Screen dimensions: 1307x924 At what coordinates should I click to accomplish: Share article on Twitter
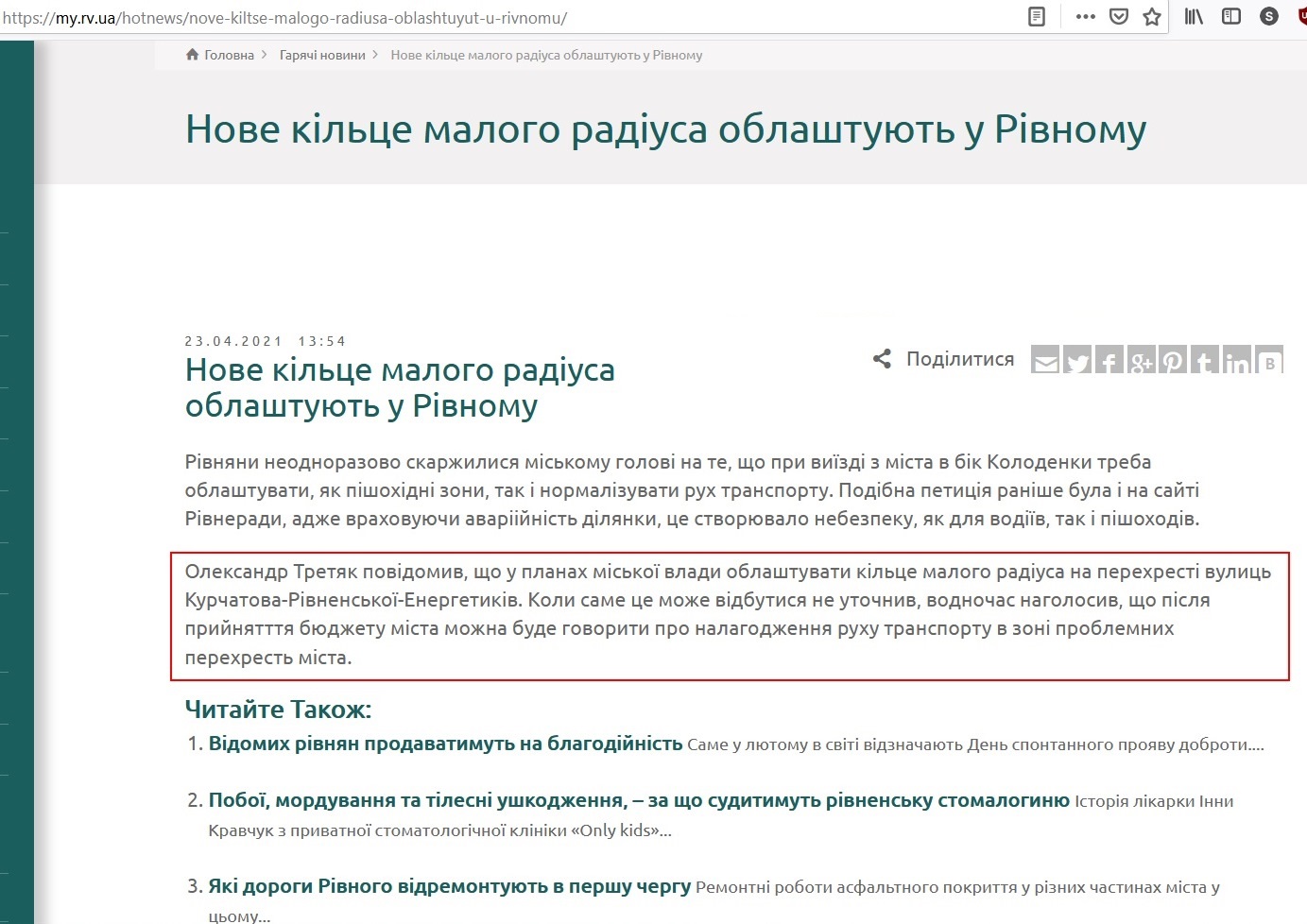coord(1077,361)
